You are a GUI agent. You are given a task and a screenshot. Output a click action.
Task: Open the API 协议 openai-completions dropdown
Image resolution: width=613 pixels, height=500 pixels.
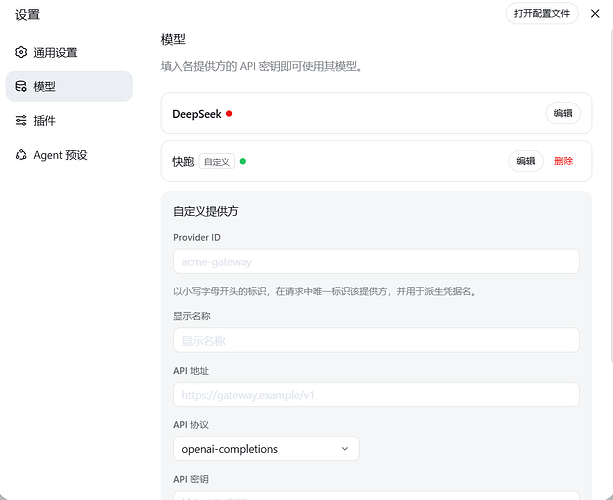[x=266, y=449]
